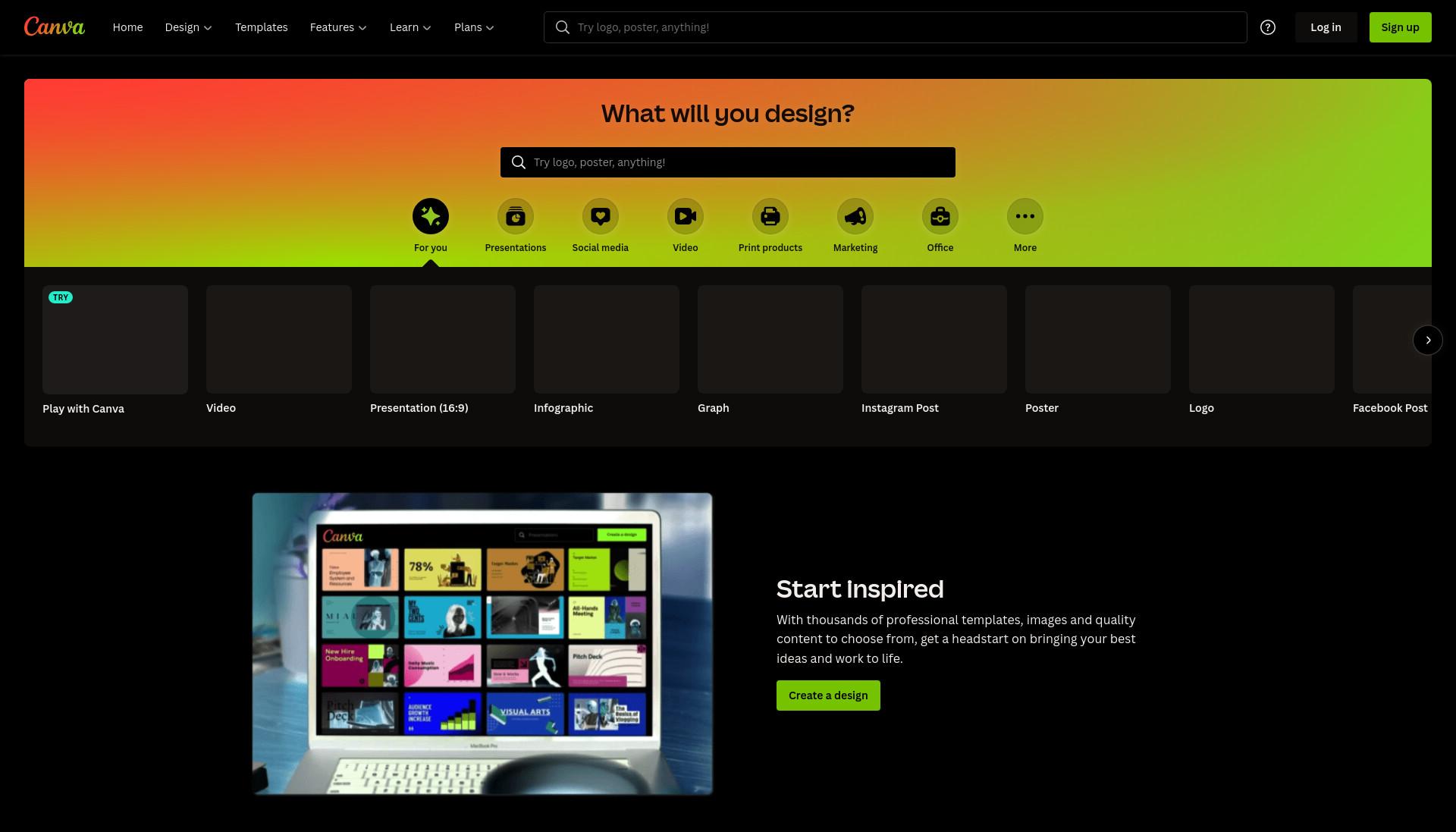Click the Sign up button
The height and width of the screenshot is (832, 1456).
1400,27
